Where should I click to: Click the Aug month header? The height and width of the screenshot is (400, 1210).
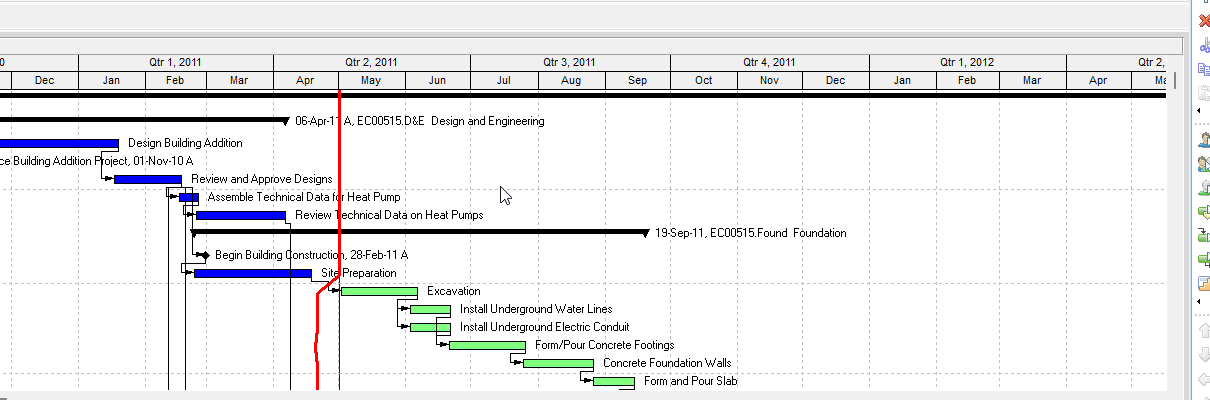click(570, 80)
